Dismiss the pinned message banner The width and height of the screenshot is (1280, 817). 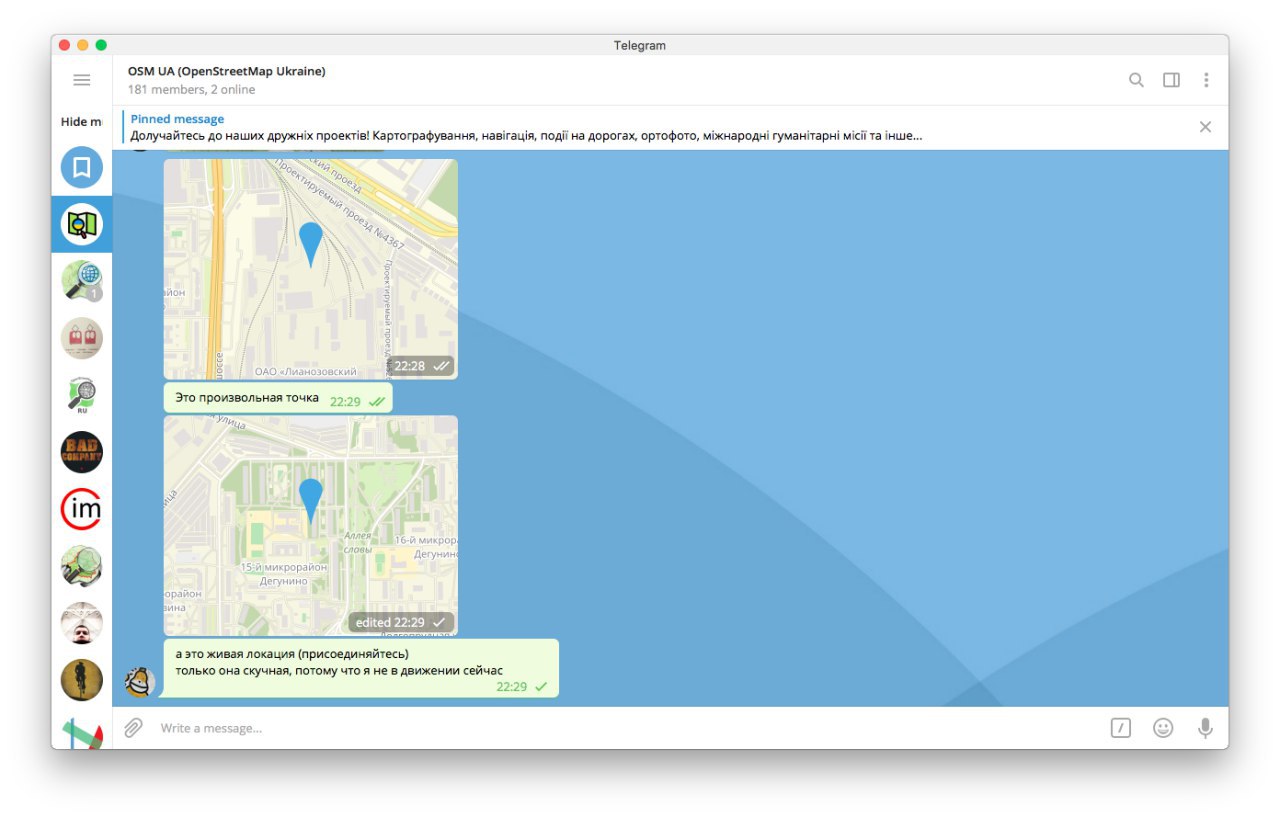pyautogui.click(x=1205, y=127)
